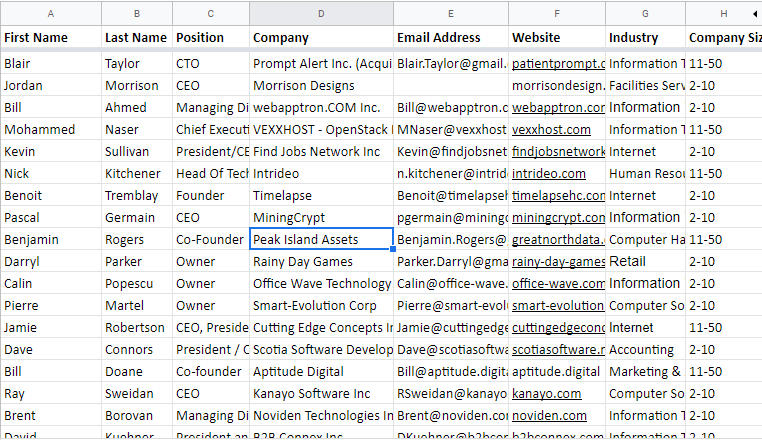
Task: Click the 'Retail' industry cell
Action: 645,262
